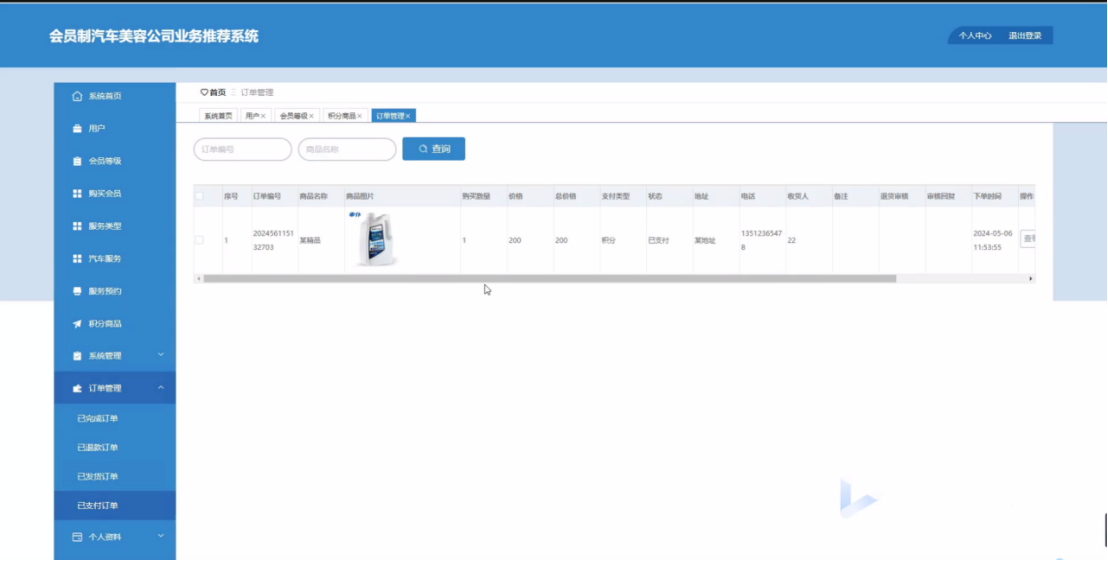Select the active 订单管理 tab
The image size is (1108, 561).
[394, 116]
